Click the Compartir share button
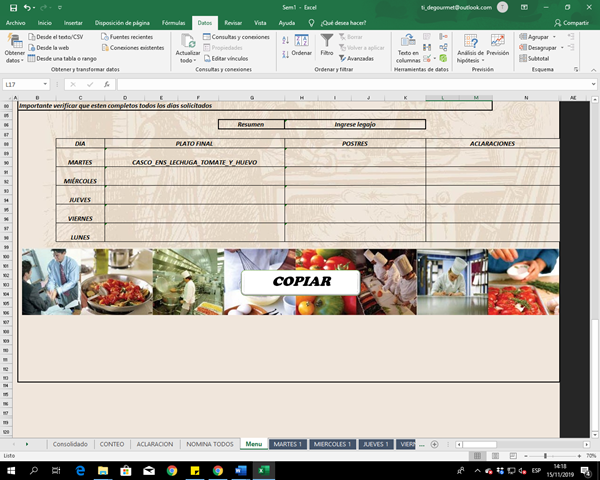The width and height of the screenshot is (600, 480). click(x=571, y=23)
